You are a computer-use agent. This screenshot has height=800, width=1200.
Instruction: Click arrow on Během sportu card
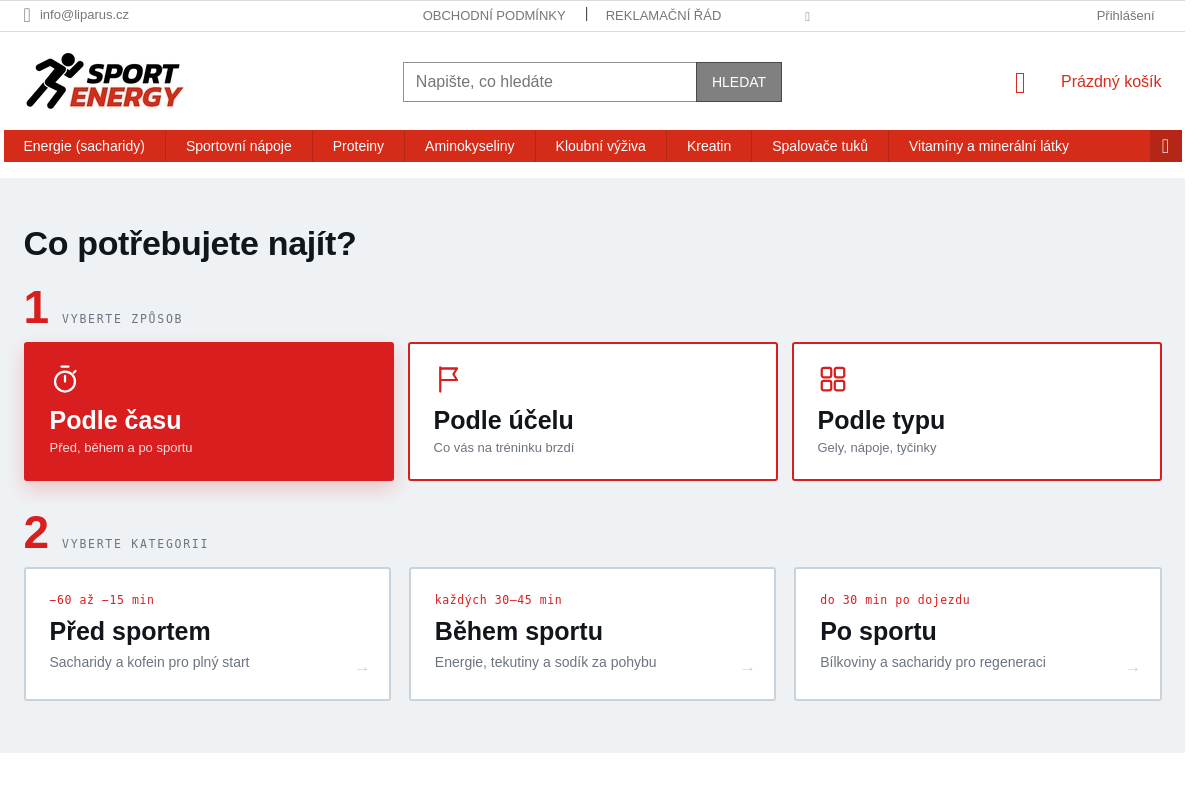pos(747,669)
